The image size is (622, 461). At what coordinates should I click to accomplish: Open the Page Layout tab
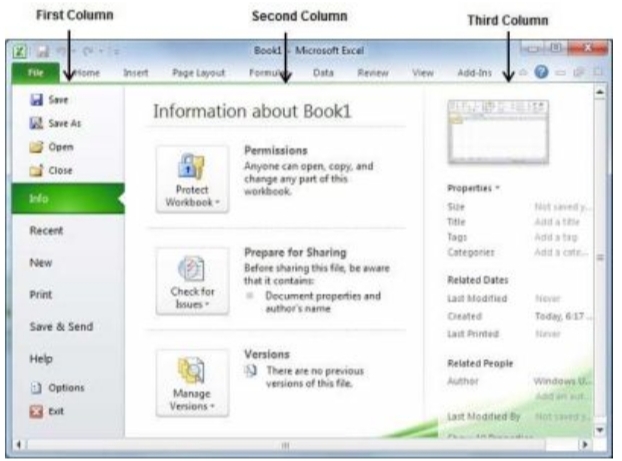(x=198, y=73)
